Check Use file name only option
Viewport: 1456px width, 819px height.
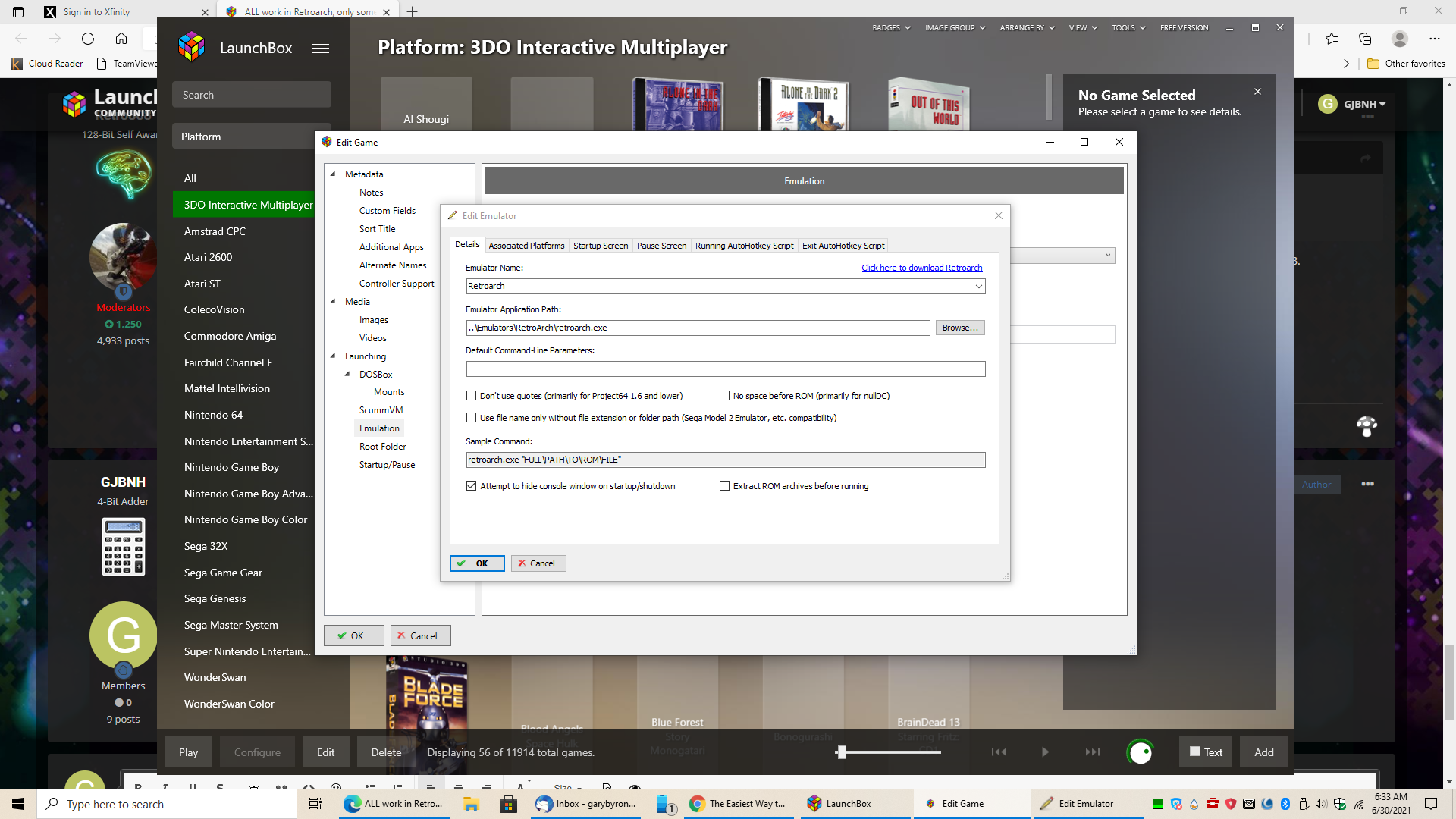pos(471,418)
